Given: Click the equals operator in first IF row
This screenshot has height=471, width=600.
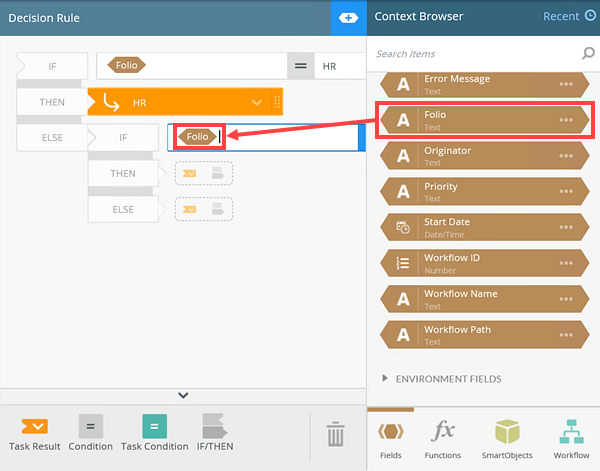Looking at the screenshot, I should tap(301, 66).
